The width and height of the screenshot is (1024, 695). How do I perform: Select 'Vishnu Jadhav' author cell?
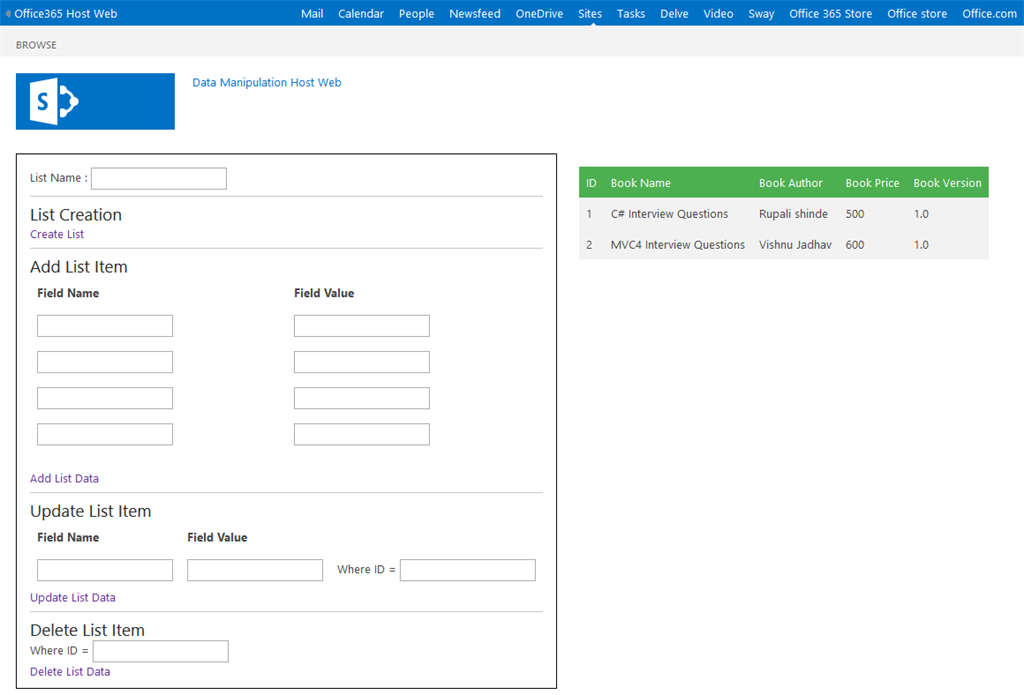795,244
